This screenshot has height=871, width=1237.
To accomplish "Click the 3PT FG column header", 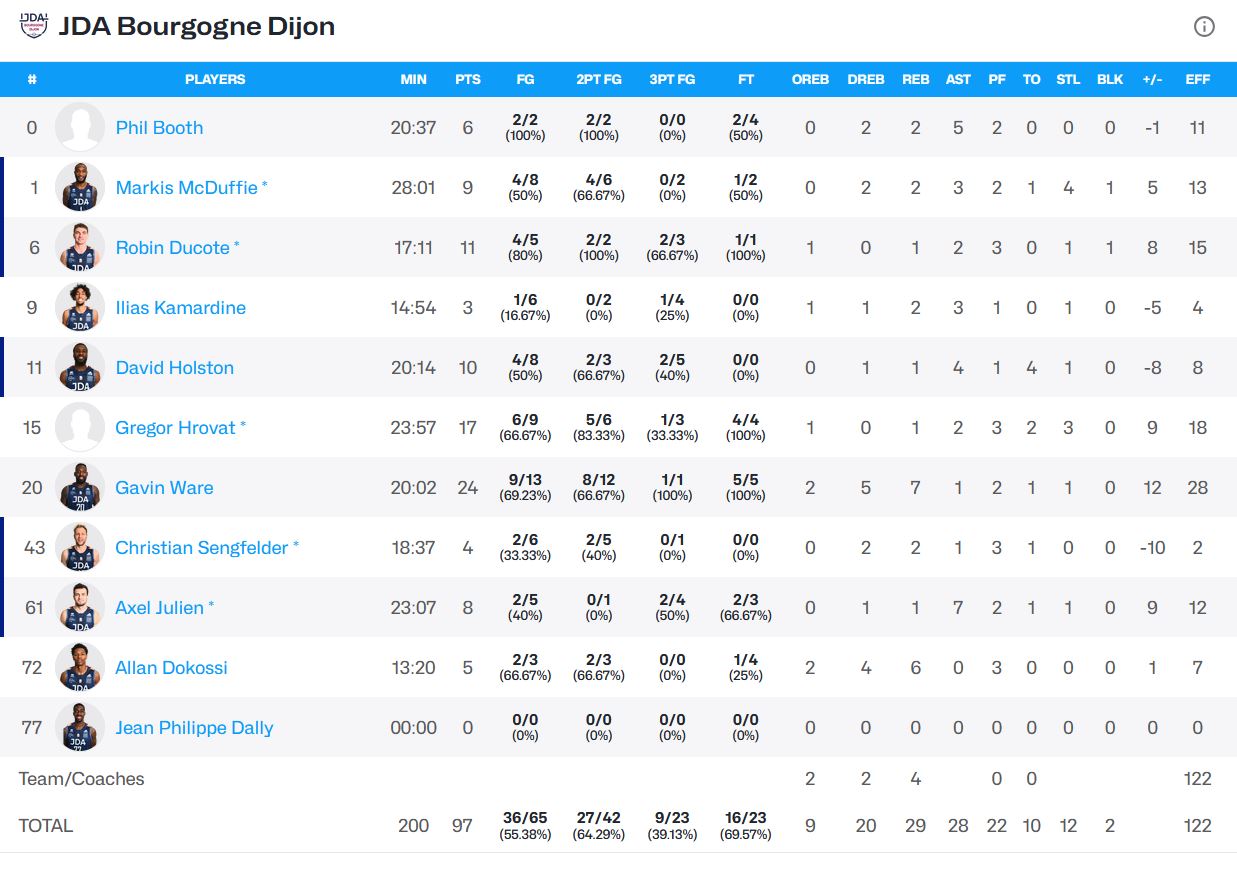I will click(672, 80).
